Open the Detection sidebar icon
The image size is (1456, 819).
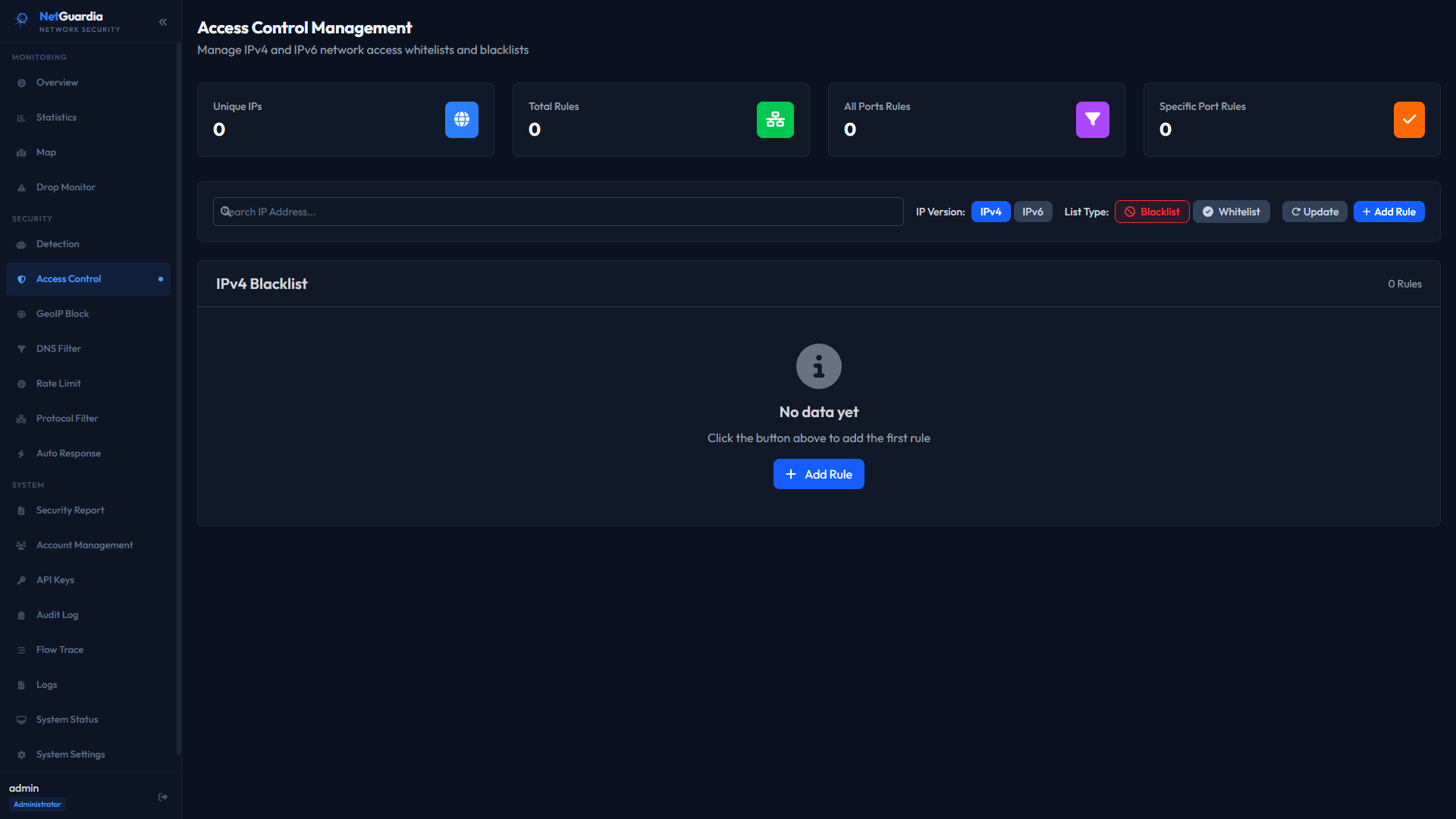(21, 245)
